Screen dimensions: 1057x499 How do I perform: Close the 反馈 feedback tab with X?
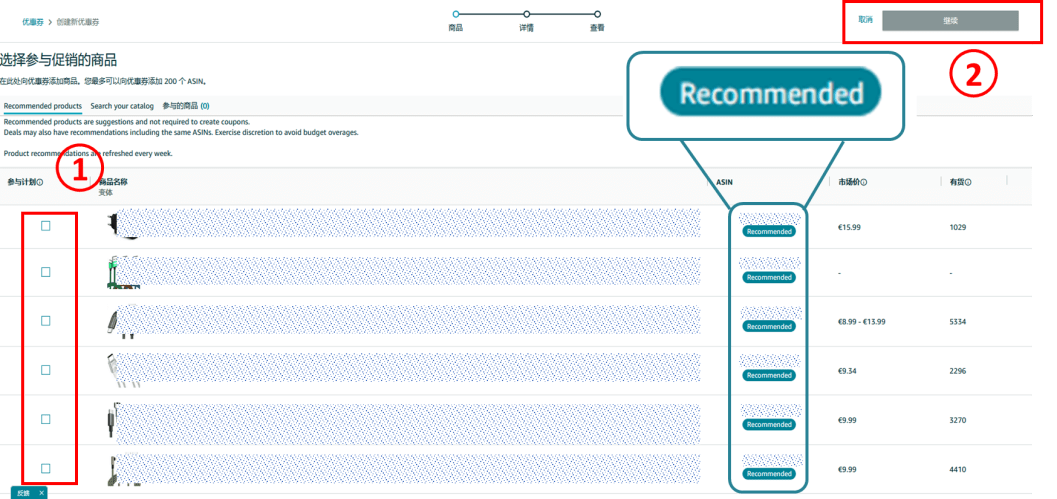point(41,493)
